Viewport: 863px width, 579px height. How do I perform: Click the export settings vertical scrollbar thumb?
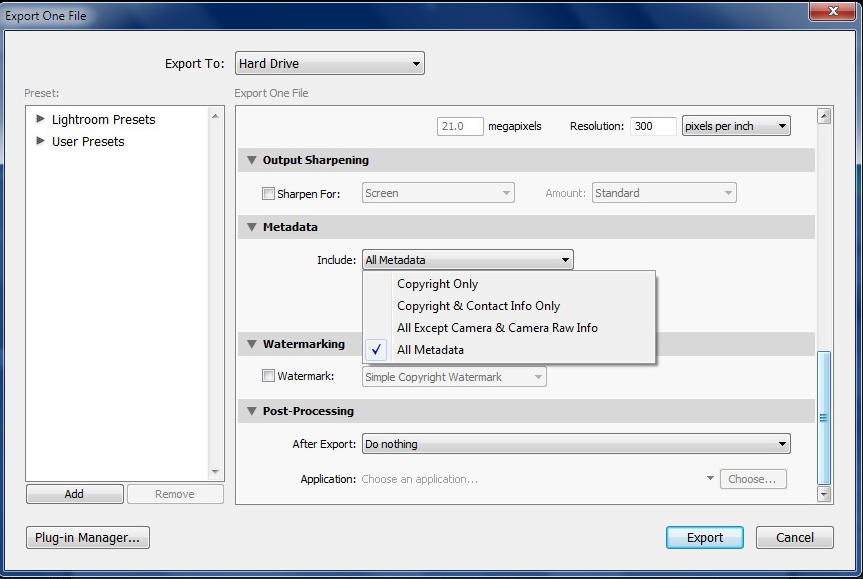824,417
